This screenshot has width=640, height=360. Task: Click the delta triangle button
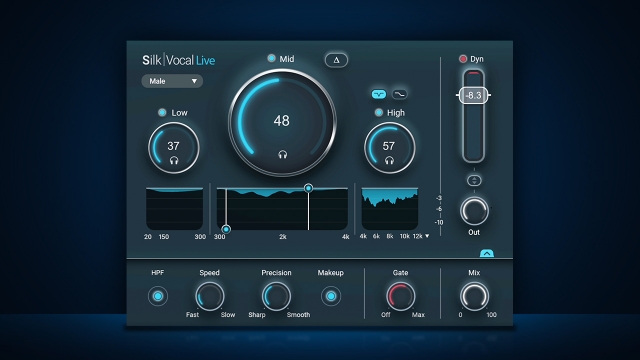tap(336, 60)
